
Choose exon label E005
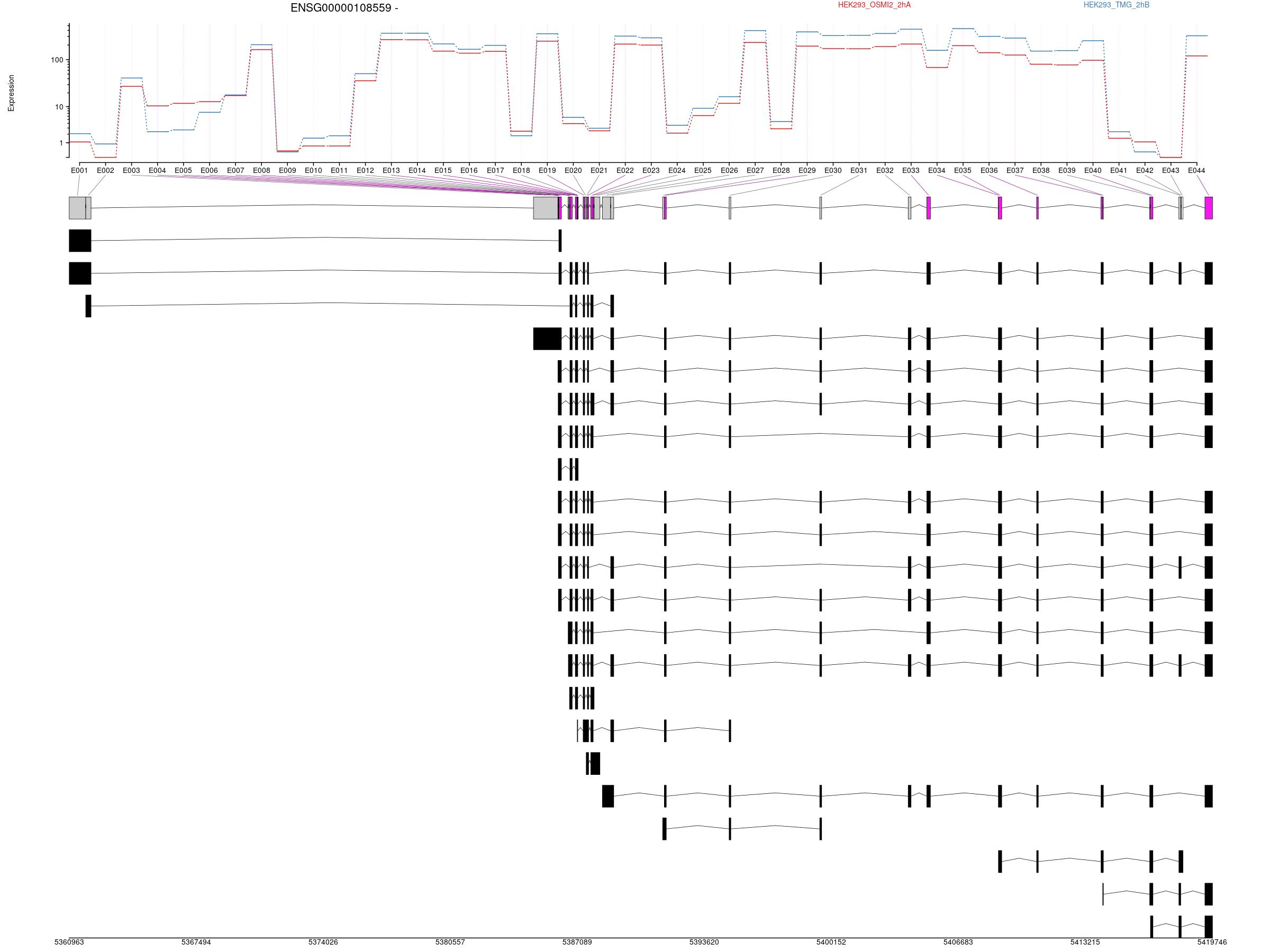point(183,170)
